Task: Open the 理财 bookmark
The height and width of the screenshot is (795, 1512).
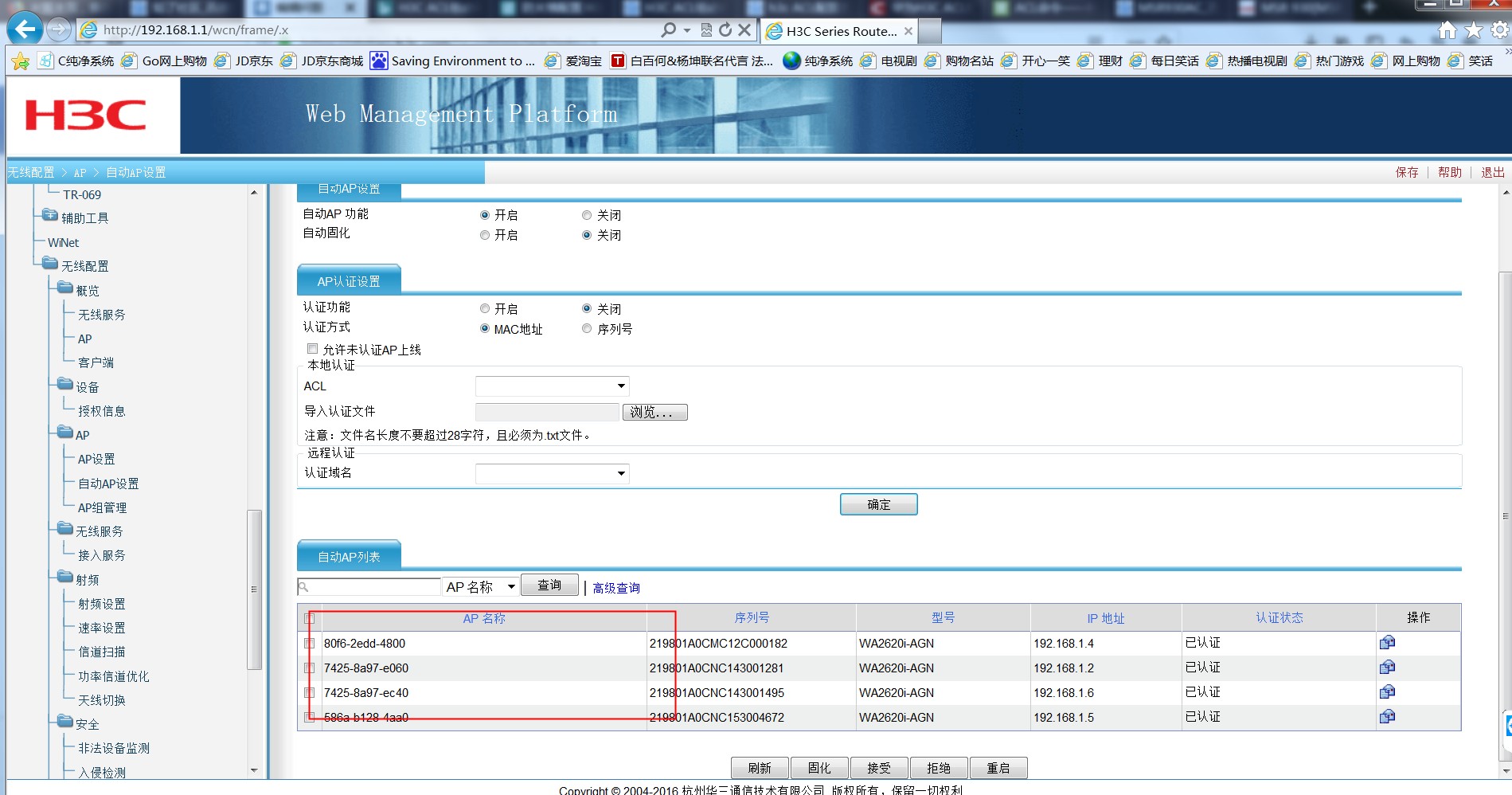Action: 1100,61
